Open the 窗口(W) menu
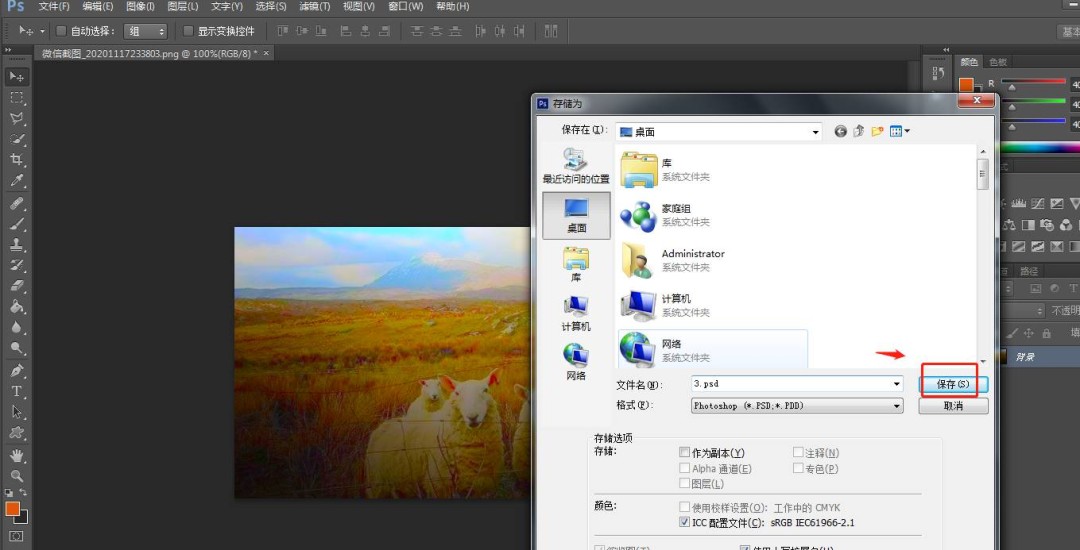1080x550 pixels. pyautogui.click(x=405, y=7)
